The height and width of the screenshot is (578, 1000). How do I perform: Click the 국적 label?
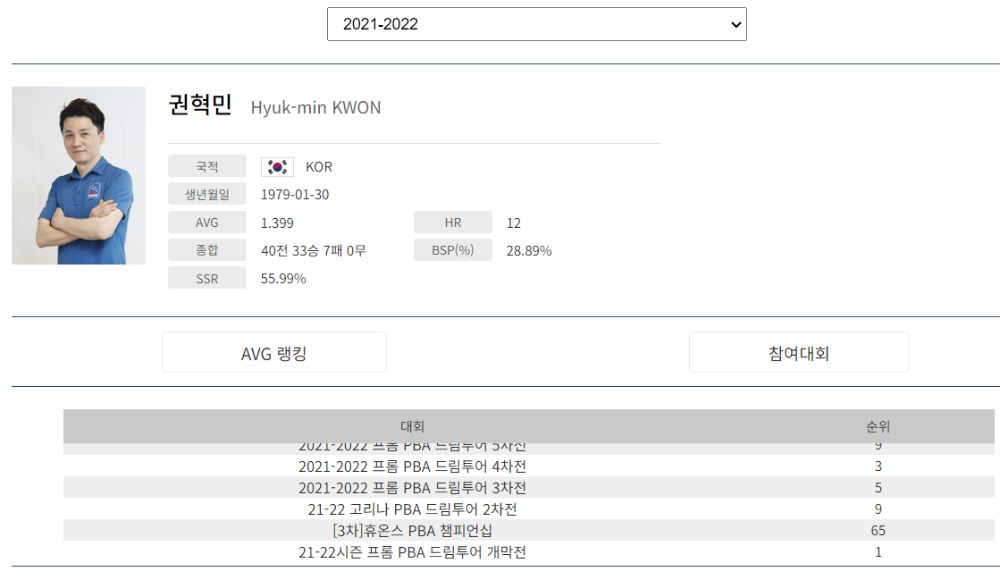207,167
